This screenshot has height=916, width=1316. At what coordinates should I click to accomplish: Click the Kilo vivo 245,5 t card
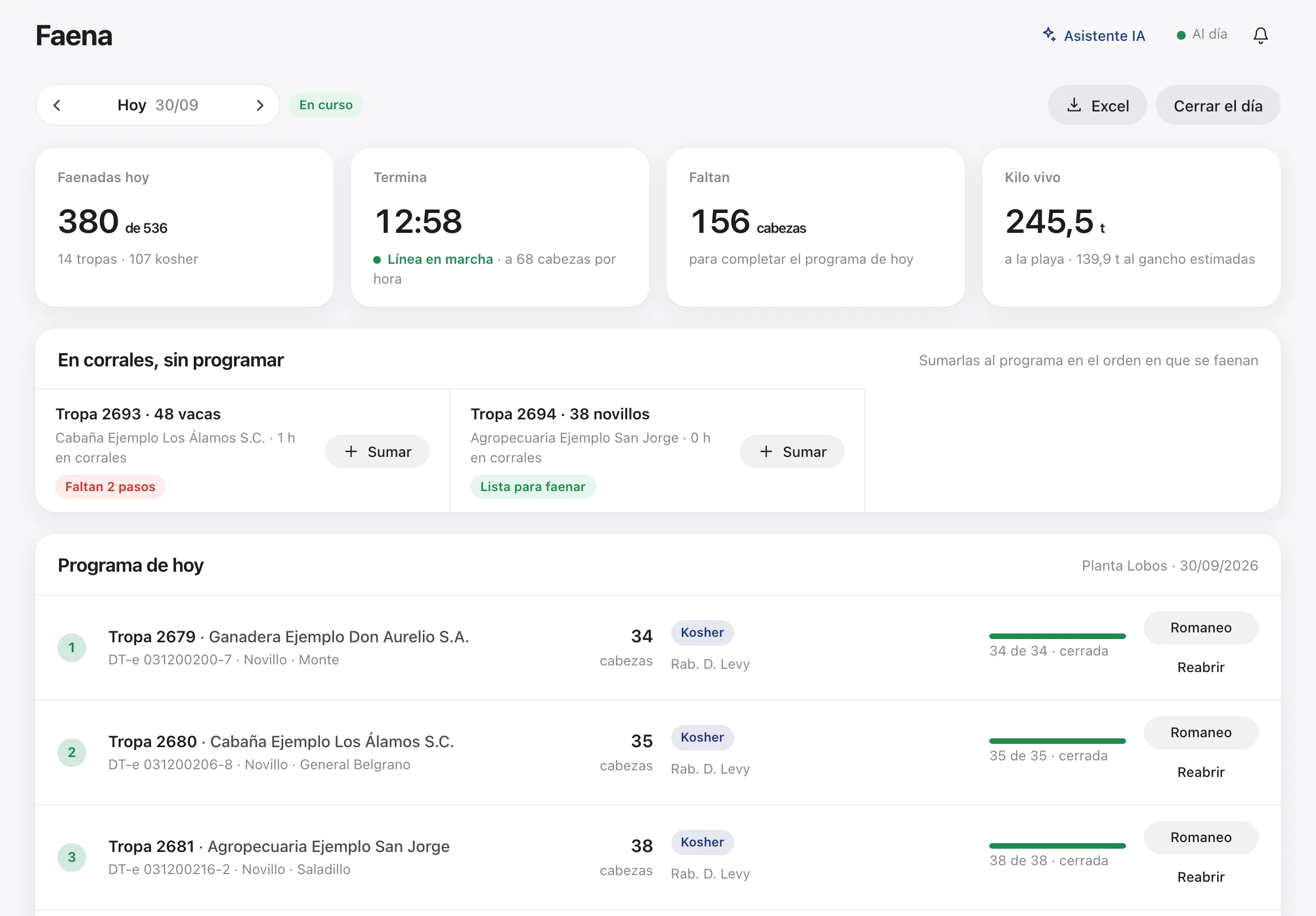(x=1132, y=227)
